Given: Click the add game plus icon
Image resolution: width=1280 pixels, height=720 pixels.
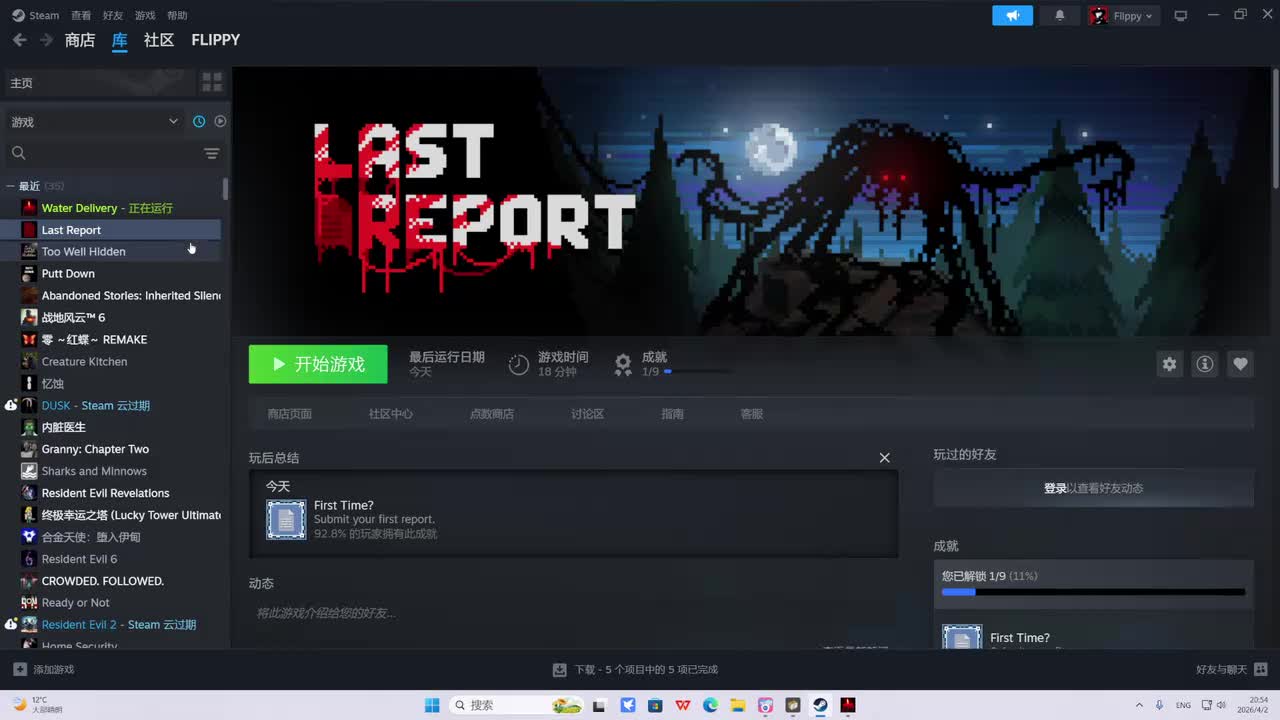Looking at the screenshot, I should point(20,669).
